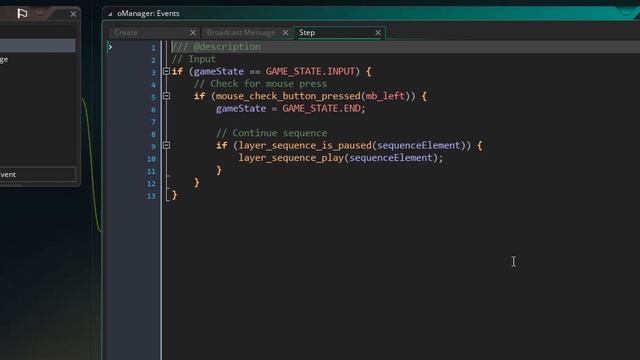Click the @description comment line
Screen dimensions: 640x360
pos(216,47)
